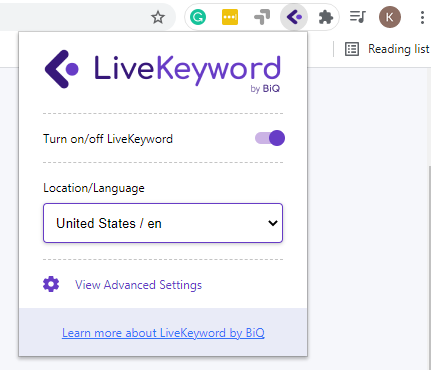Open the Reading list

click(x=387, y=49)
